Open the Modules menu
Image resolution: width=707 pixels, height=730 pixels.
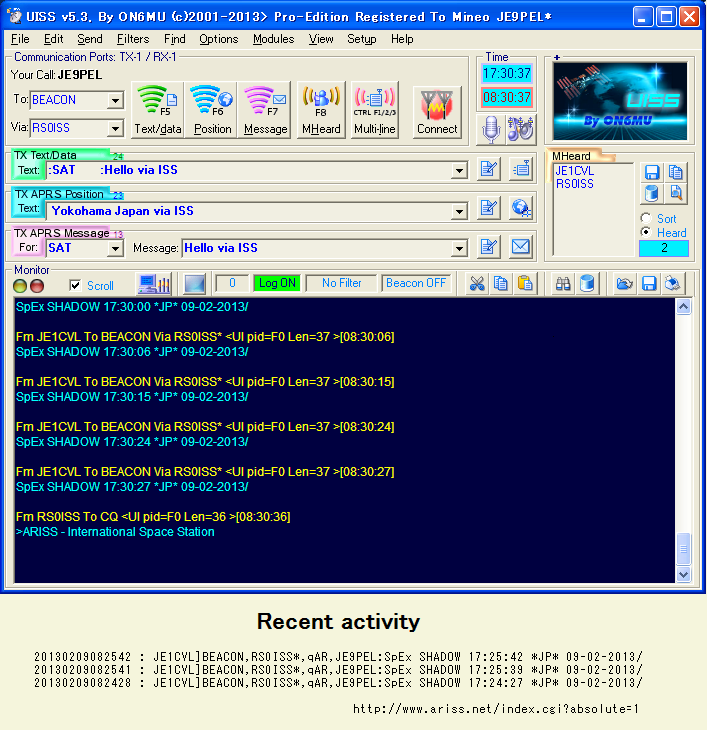pos(274,39)
